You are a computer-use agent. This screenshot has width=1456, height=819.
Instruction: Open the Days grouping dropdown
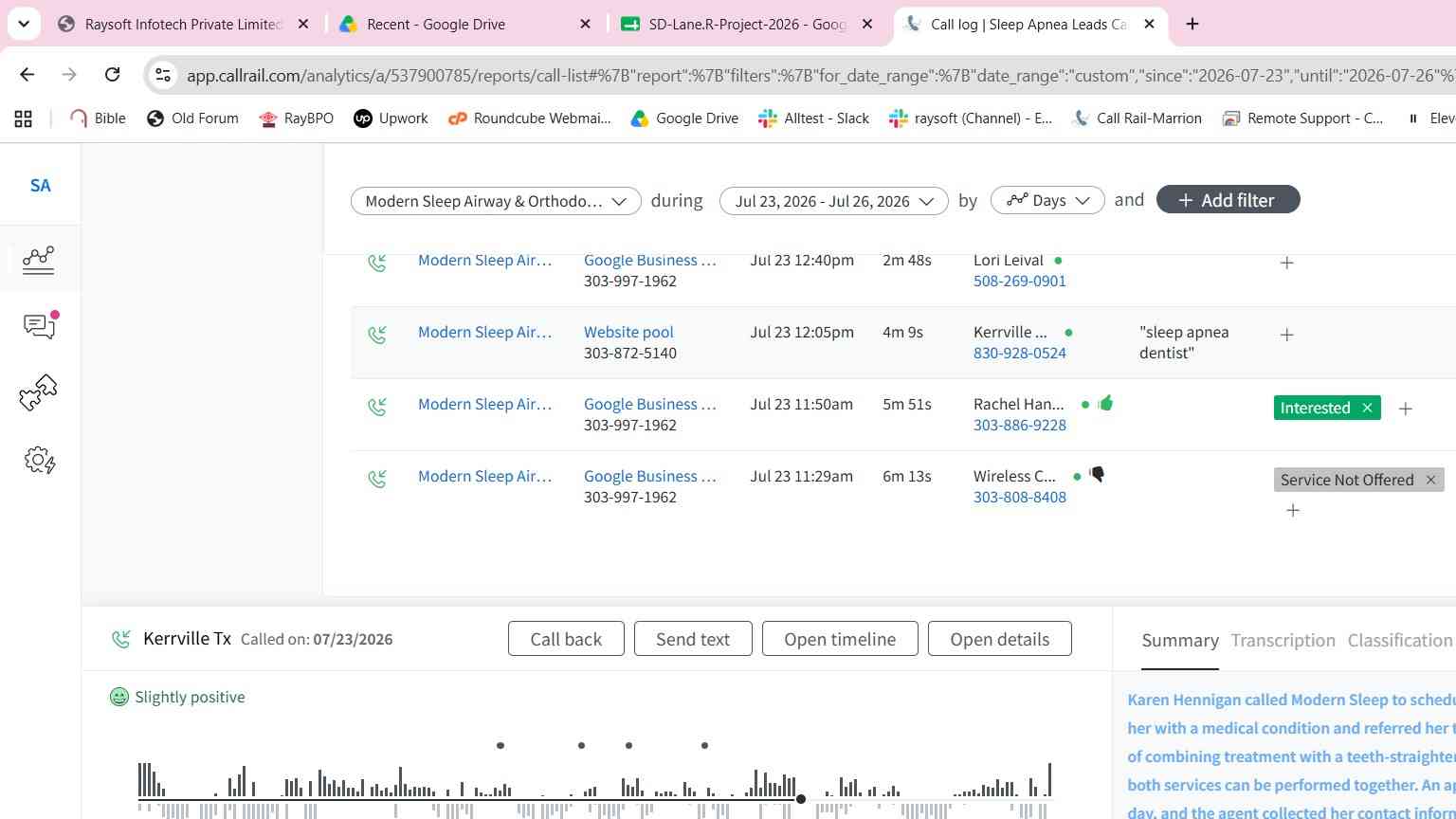click(1047, 201)
